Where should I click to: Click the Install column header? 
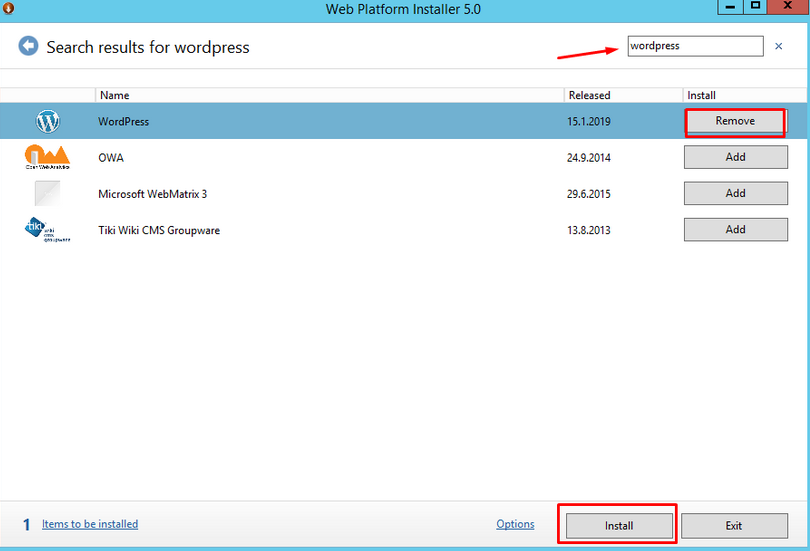744,95
